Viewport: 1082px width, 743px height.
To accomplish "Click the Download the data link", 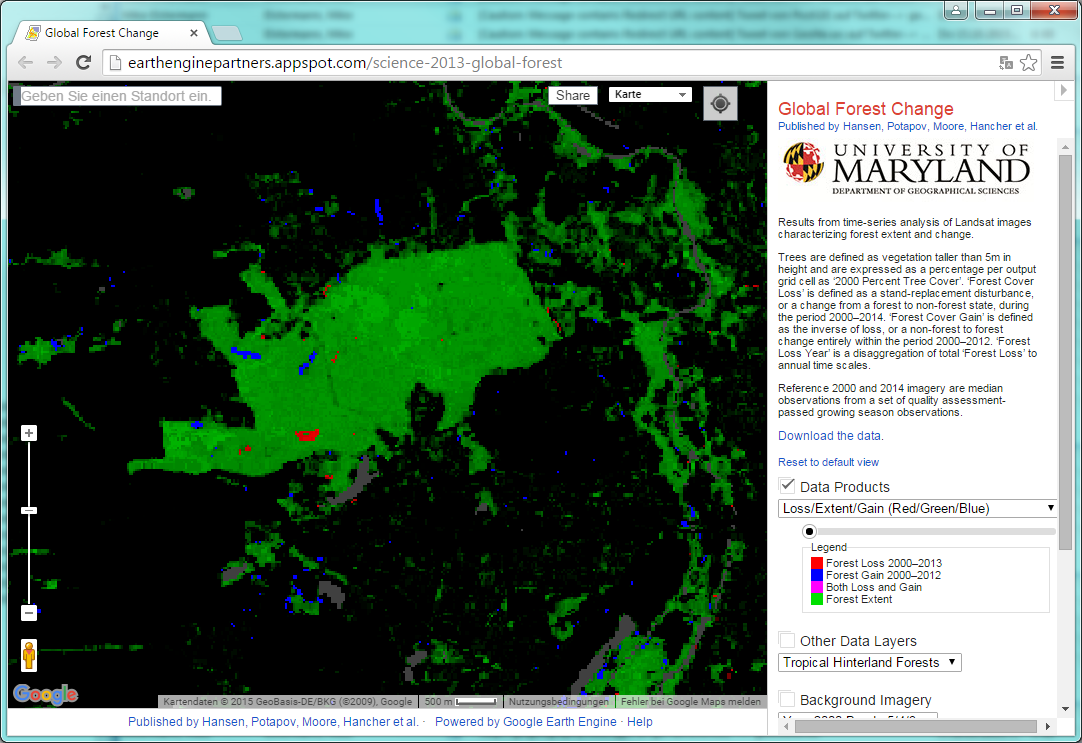I will tap(830, 436).
